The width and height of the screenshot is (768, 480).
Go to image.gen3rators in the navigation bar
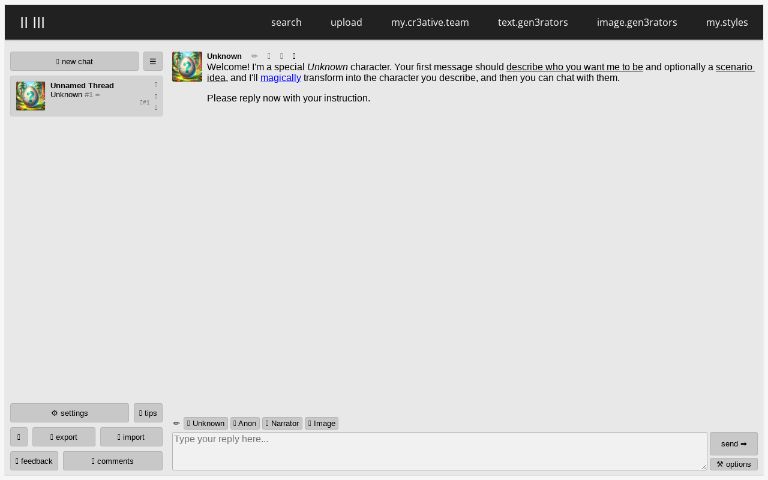coord(636,22)
